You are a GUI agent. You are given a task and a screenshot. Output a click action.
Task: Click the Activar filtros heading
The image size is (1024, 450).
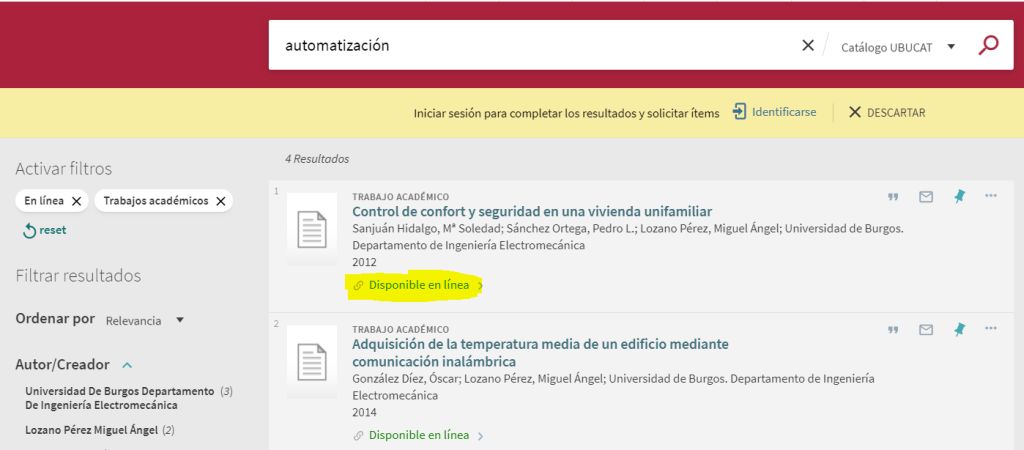[63, 169]
